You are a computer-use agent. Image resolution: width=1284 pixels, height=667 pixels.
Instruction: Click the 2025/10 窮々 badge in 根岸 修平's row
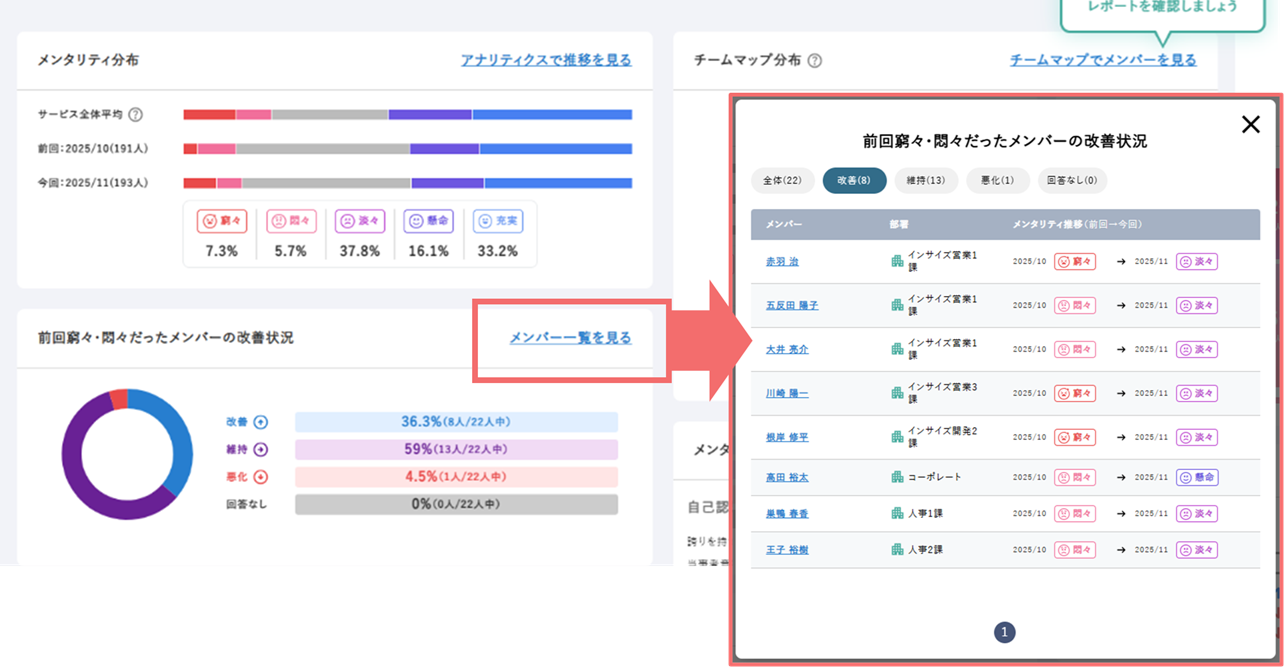1075,437
